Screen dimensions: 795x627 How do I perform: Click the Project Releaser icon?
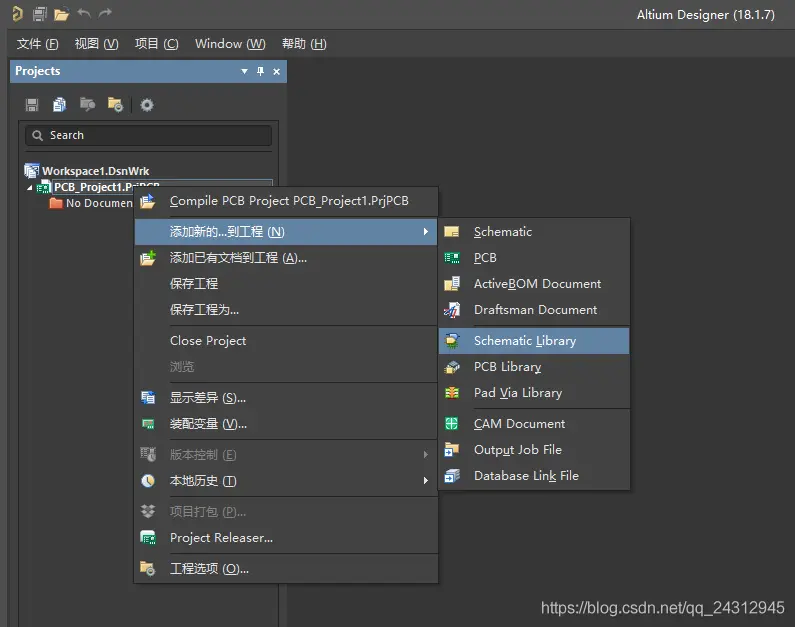click(148, 538)
